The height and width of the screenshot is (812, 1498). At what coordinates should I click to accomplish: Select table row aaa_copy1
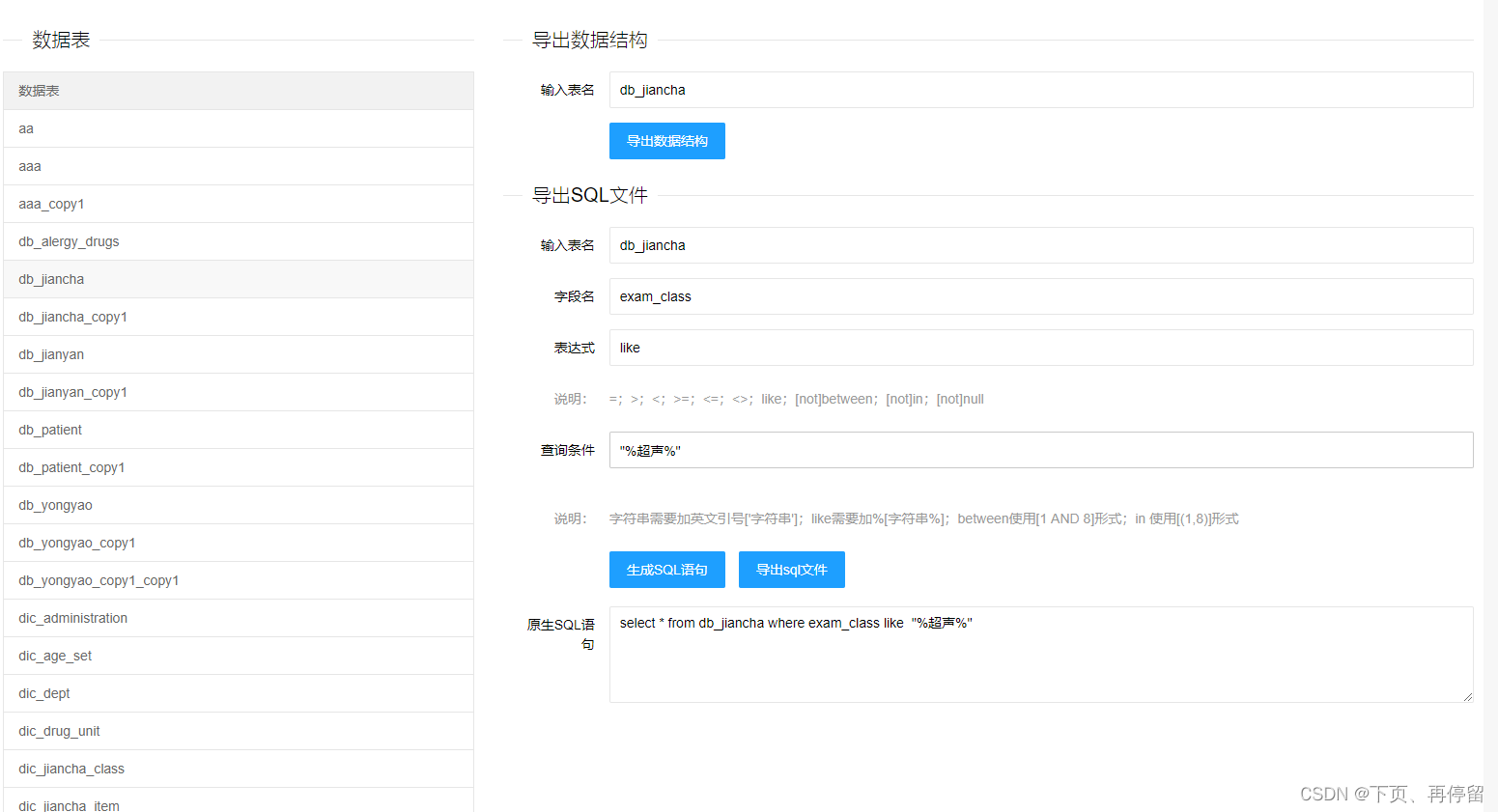pyautogui.click(x=239, y=204)
